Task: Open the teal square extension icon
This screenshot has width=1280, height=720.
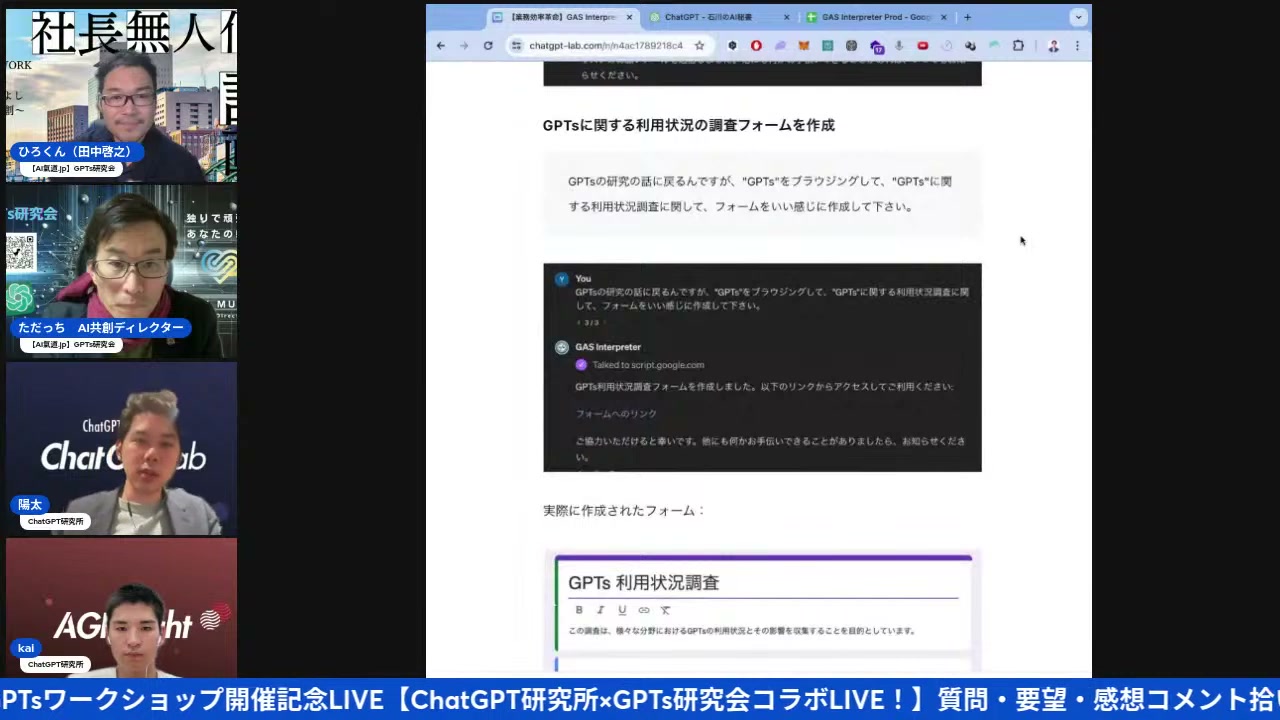Action: [828, 46]
